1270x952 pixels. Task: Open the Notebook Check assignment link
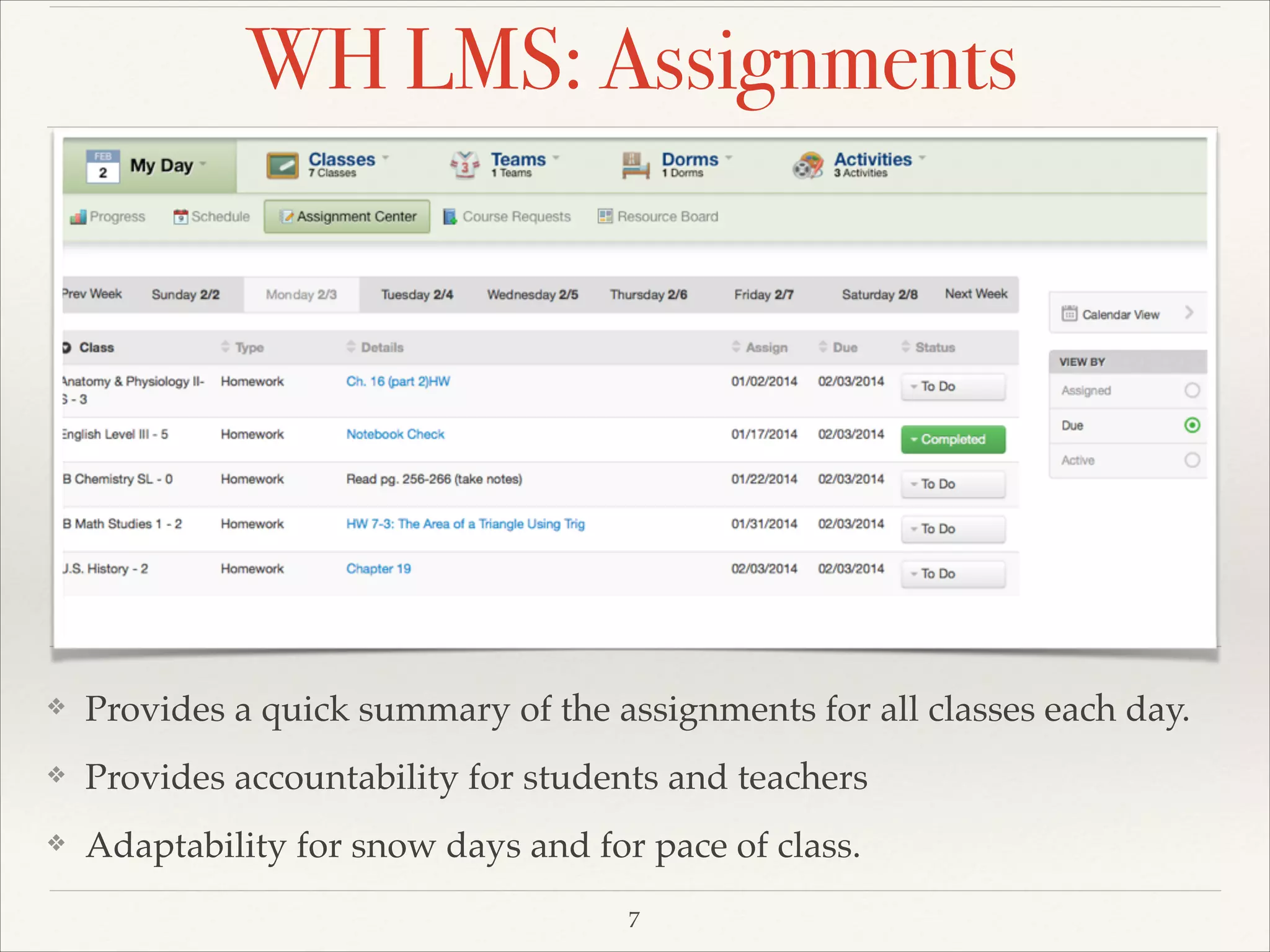coord(396,434)
